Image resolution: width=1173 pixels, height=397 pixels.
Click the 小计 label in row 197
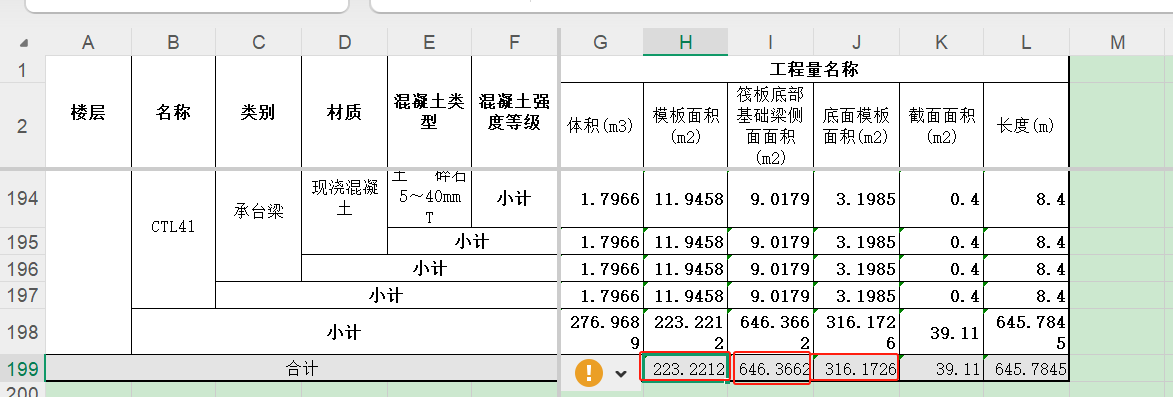pos(387,295)
